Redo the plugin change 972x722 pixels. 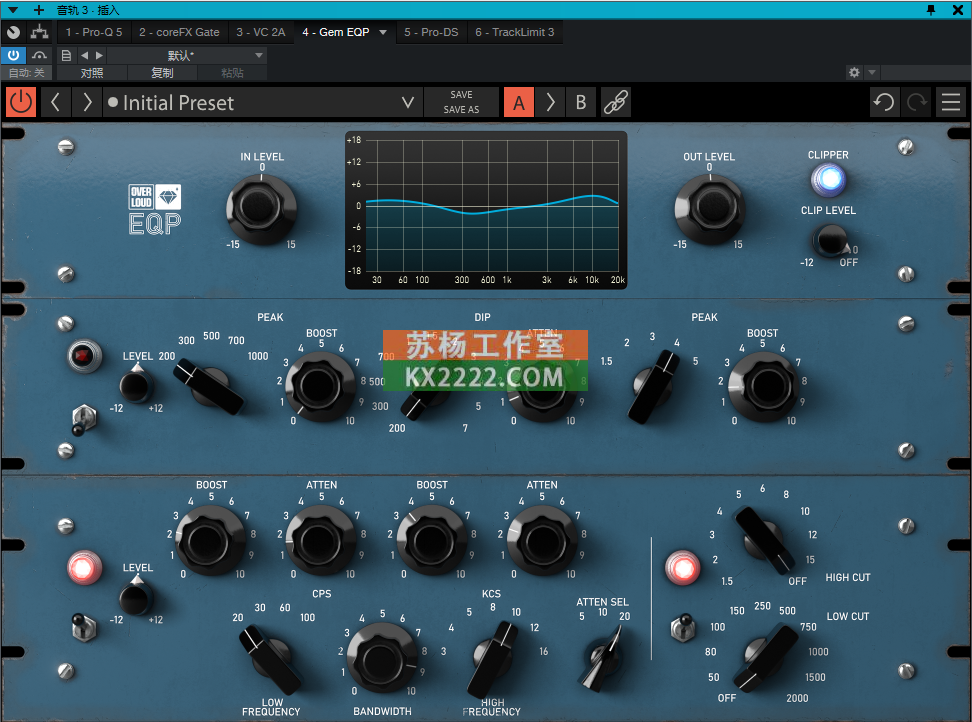click(917, 102)
